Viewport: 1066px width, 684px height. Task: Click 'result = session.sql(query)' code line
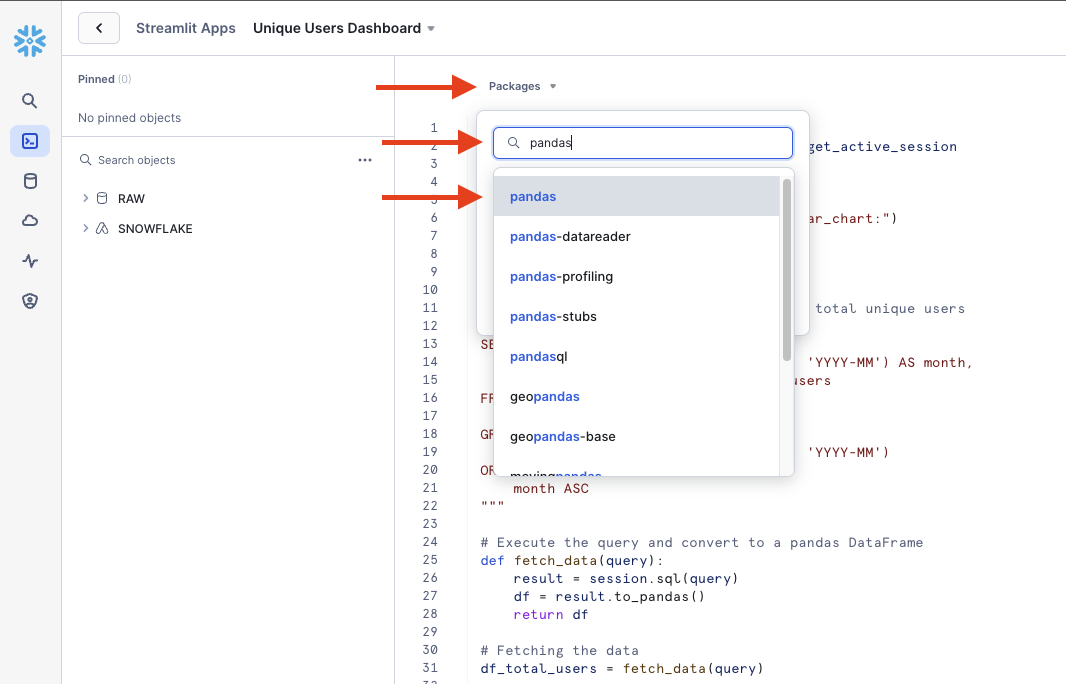pos(625,579)
